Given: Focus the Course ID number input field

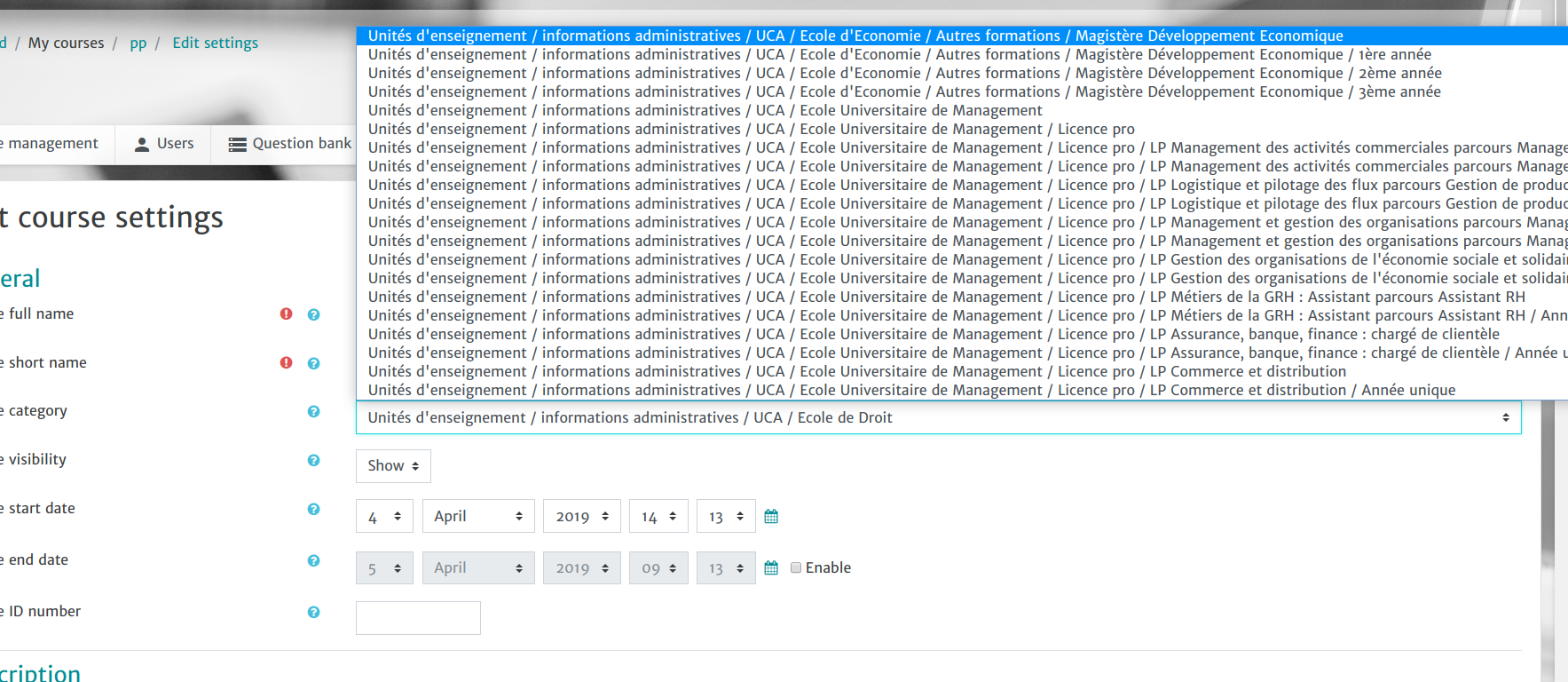Looking at the screenshot, I should click(418, 618).
